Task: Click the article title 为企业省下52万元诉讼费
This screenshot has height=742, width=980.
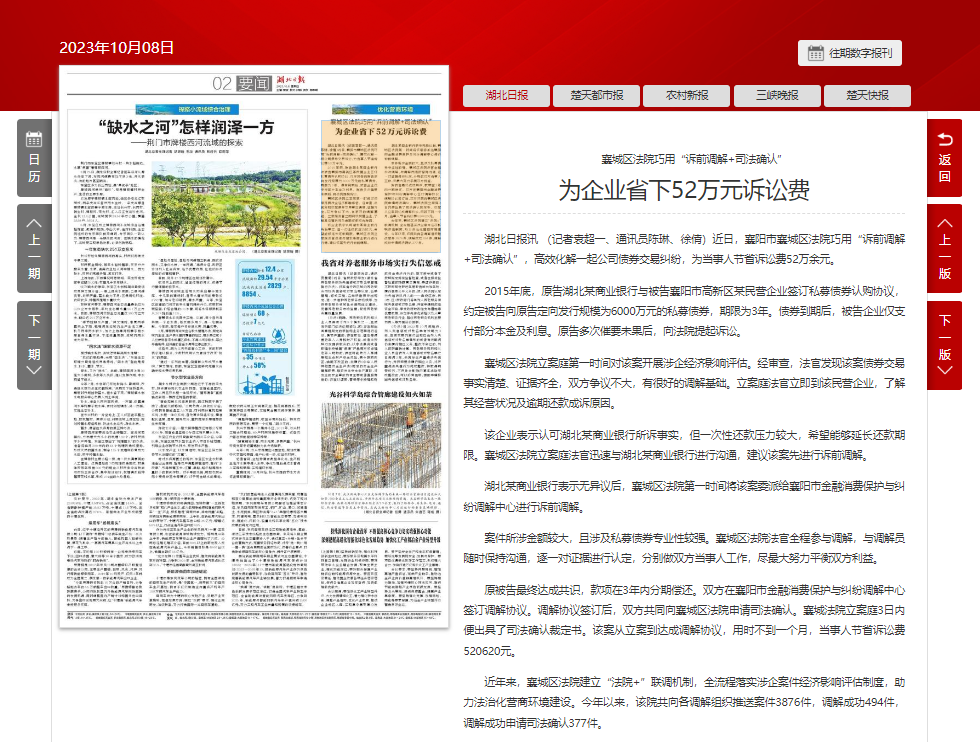Action: pyautogui.click(x=684, y=190)
